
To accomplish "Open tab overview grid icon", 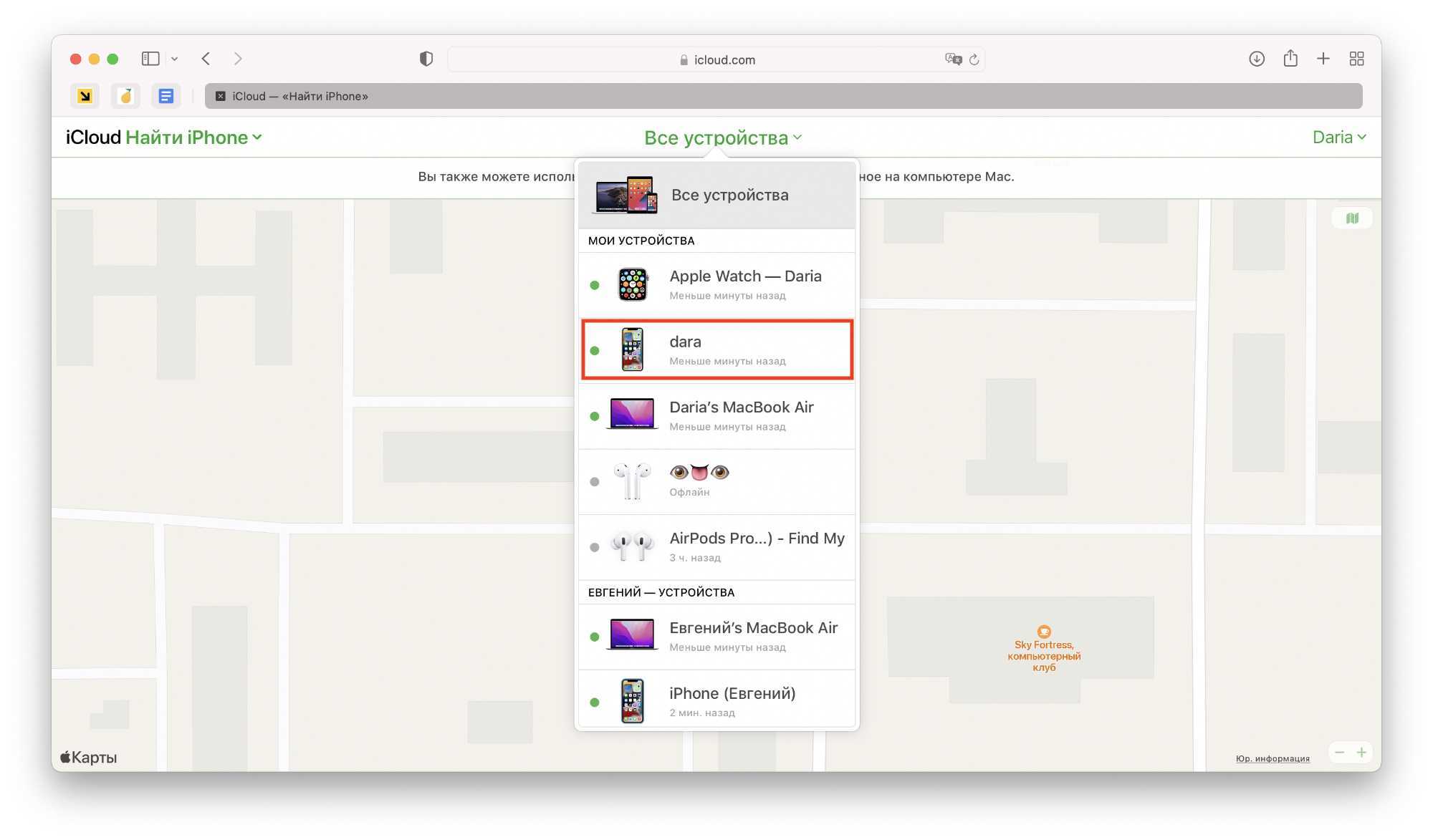I will (1356, 59).
